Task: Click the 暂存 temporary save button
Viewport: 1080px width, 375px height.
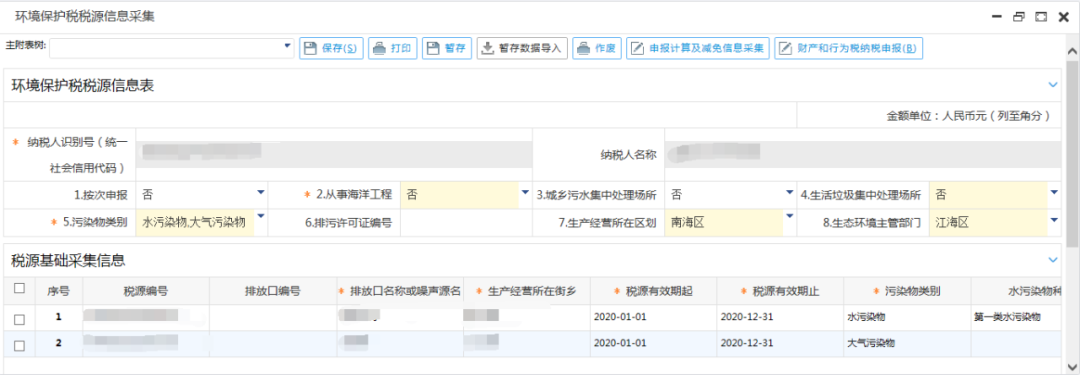Action: click(446, 48)
